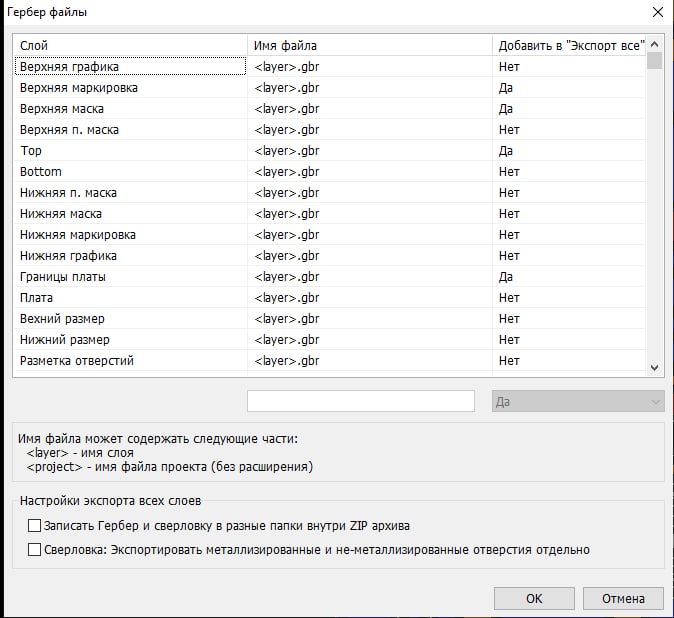Image resolution: width=674 pixels, height=618 pixels.
Task: Select the Разметка отверстий row
Action: [330, 361]
